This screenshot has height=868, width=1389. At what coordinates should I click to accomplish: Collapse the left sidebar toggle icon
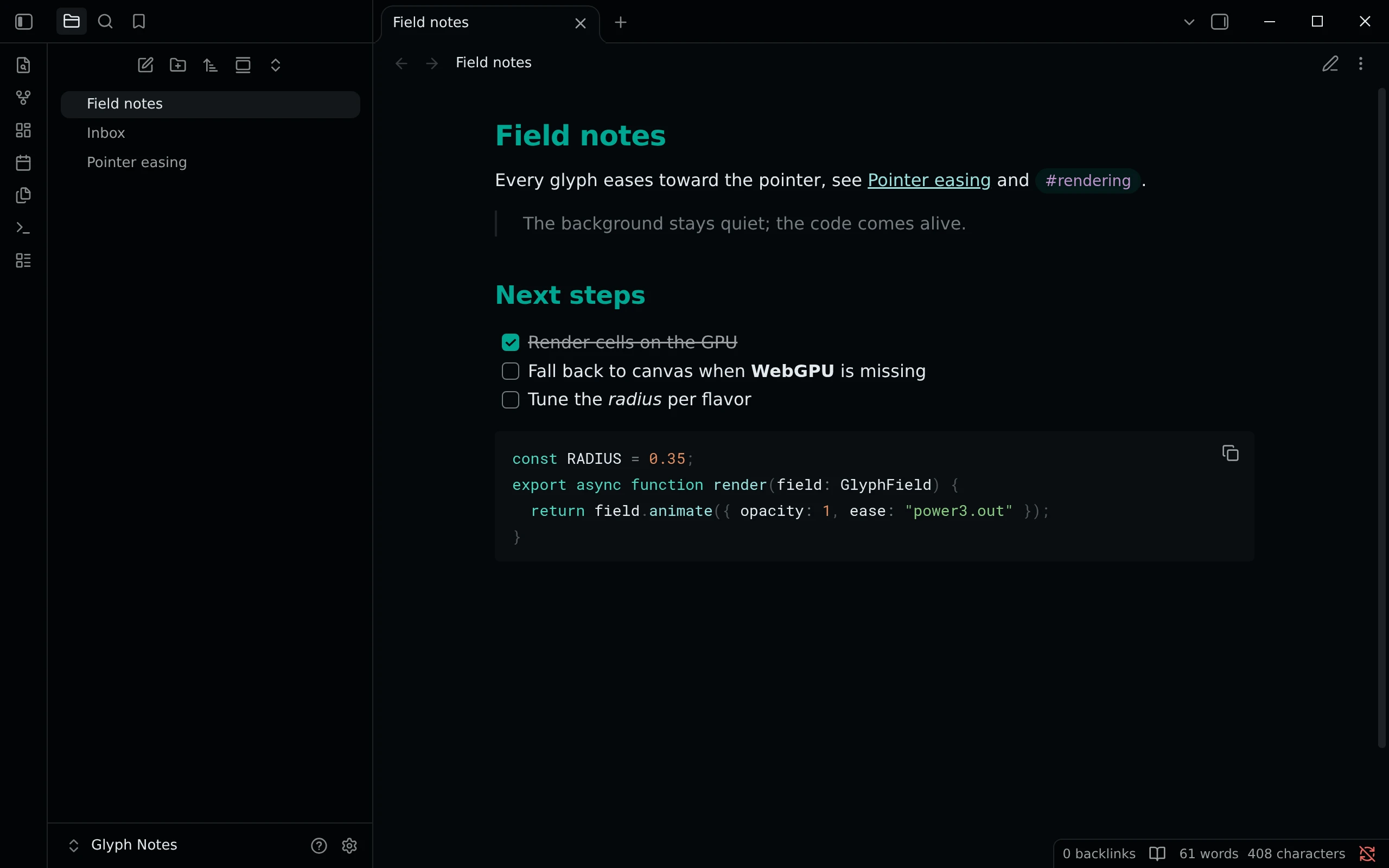(x=23, y=22)
